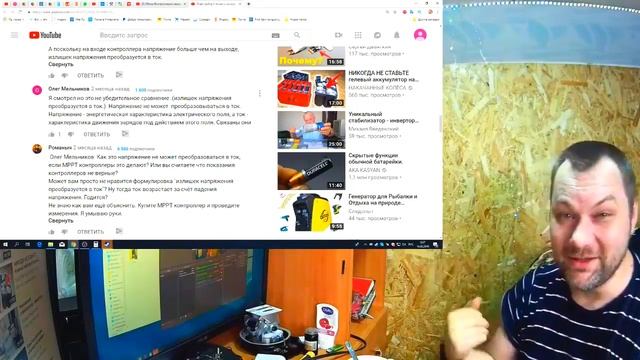Image resolution: width=640 pixels, height=360 pixels.
Task: Click the YouTube logo
Action: [45, 35]
